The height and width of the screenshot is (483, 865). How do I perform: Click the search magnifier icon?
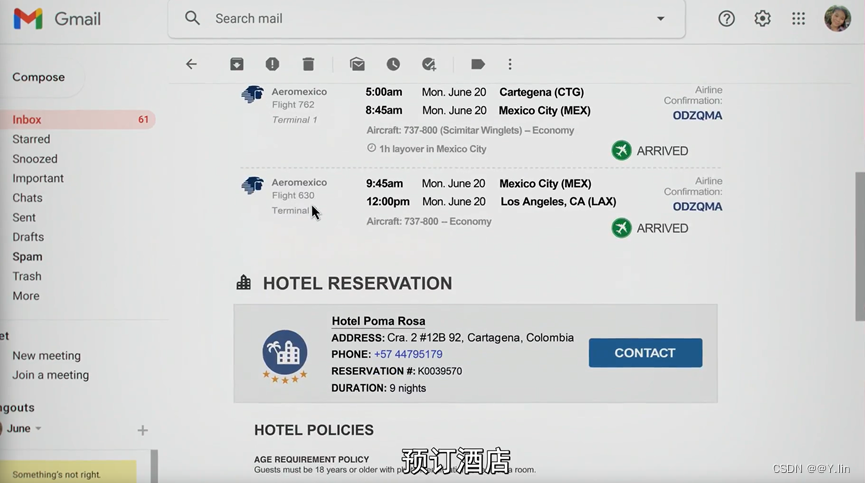coord(192,18)
